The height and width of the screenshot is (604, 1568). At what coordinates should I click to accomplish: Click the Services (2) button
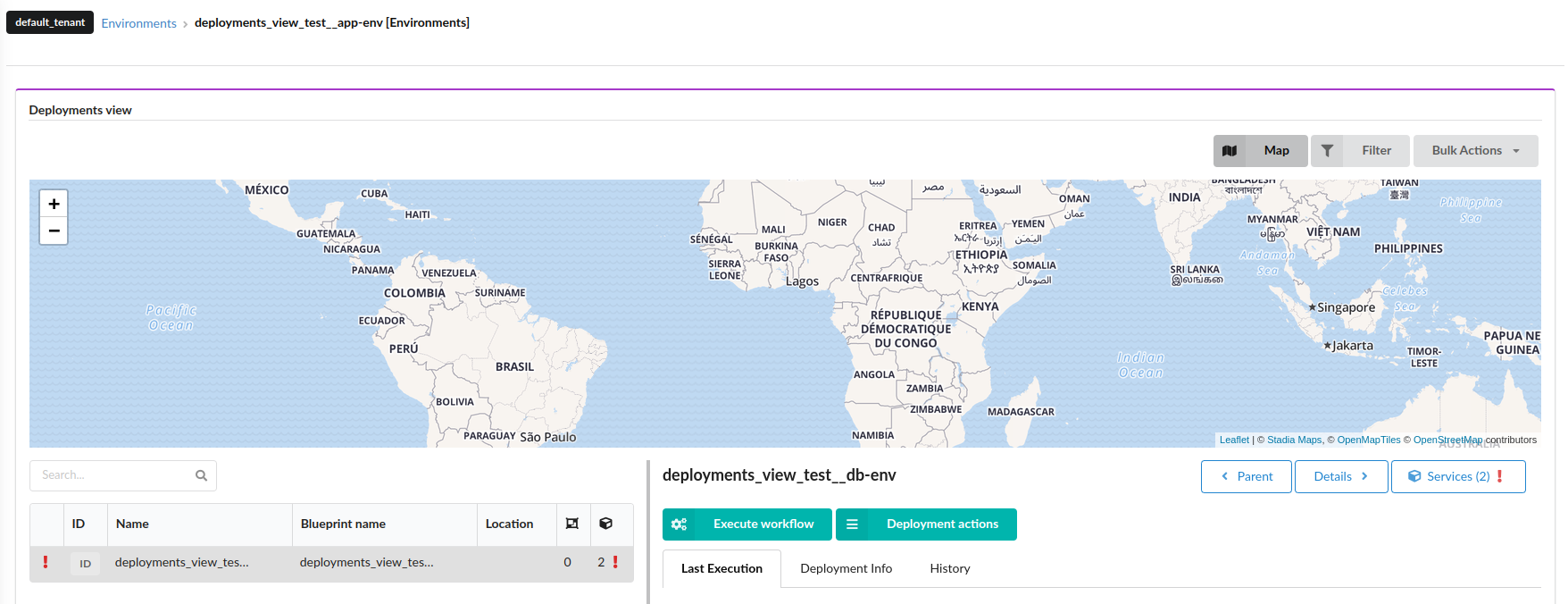click(1457, 476)
